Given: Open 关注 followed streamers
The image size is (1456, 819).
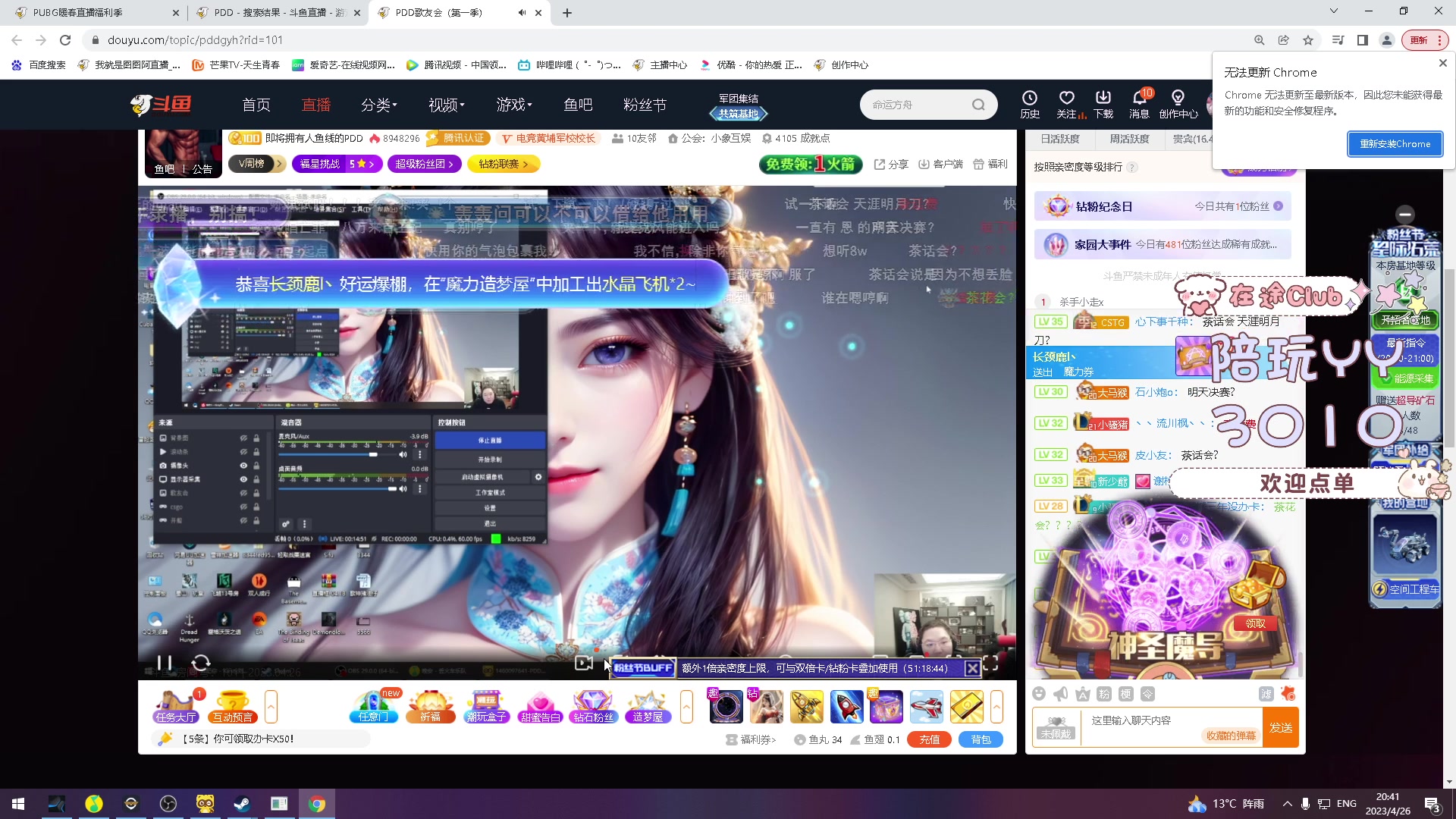Looking at the screenshot, I should click(x=1067, y=105).
